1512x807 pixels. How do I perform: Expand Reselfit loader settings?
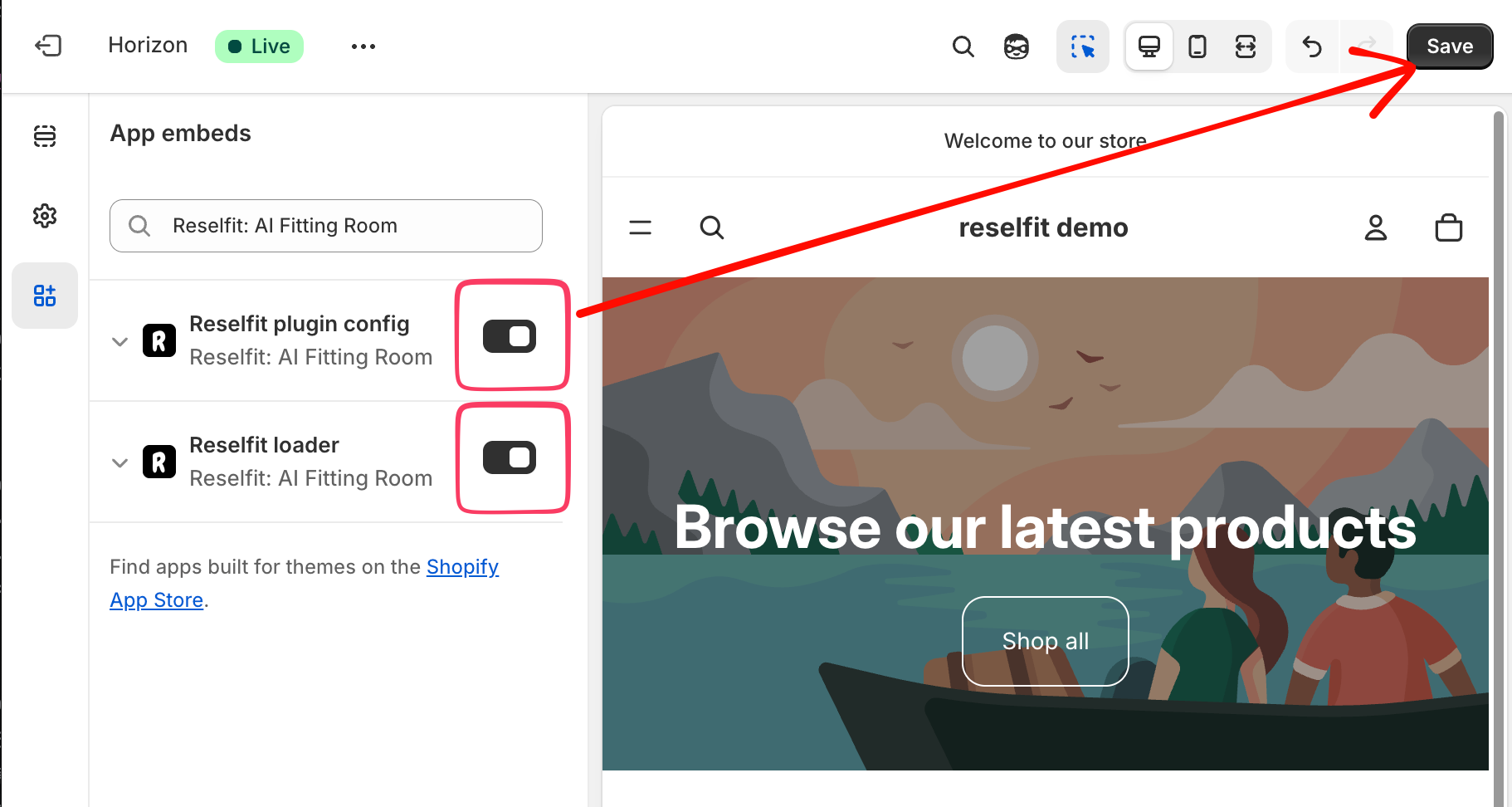tap(120, 462)
